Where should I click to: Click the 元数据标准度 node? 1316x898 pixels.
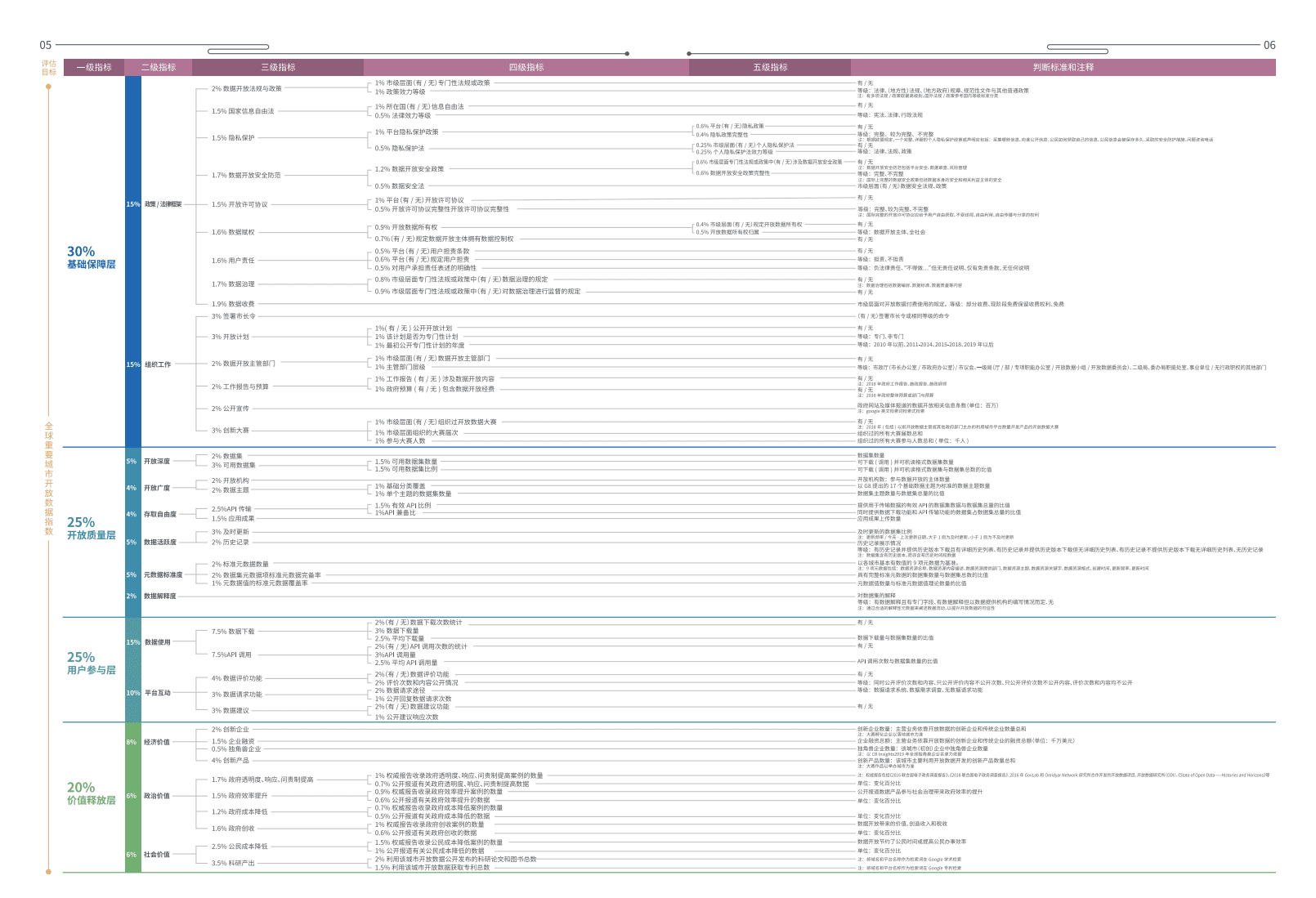click(x=163, y=575)
